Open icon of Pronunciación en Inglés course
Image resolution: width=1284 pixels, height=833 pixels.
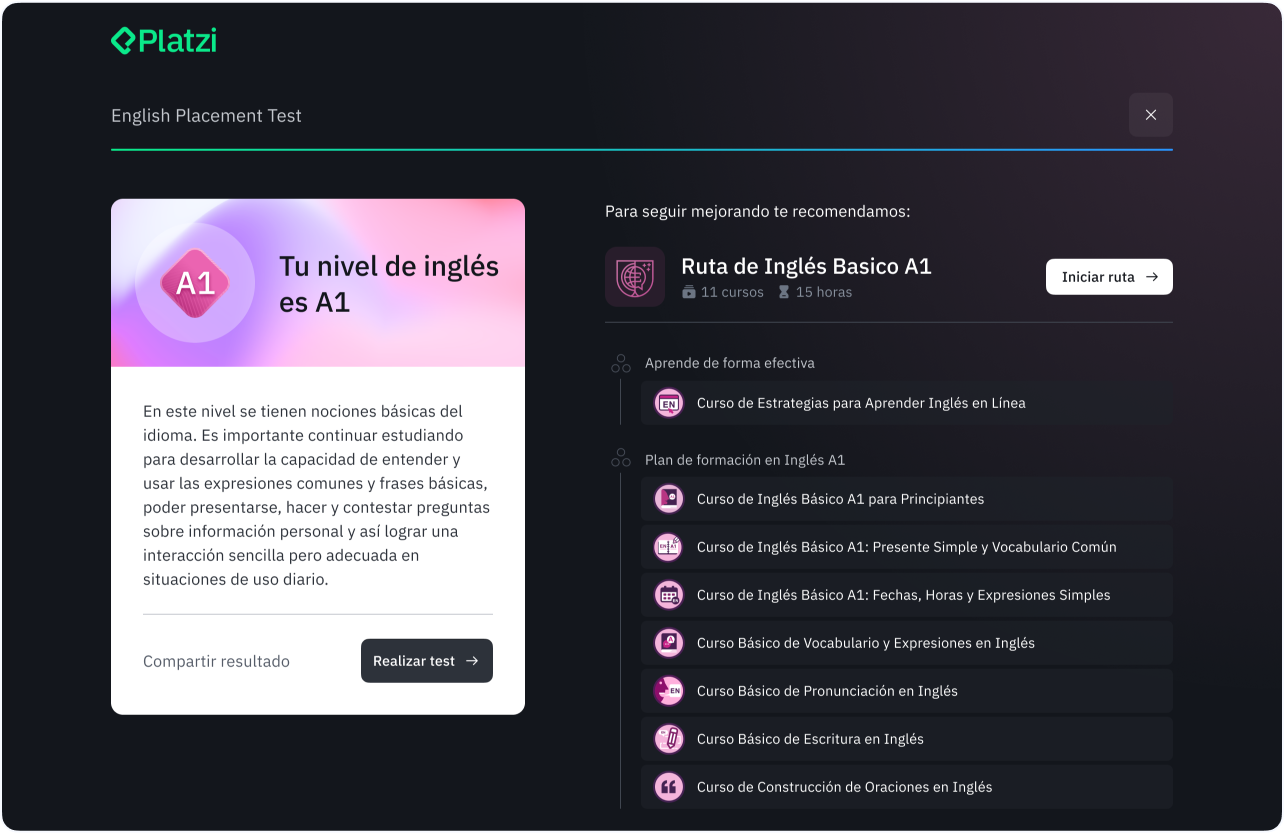[668, 691]
